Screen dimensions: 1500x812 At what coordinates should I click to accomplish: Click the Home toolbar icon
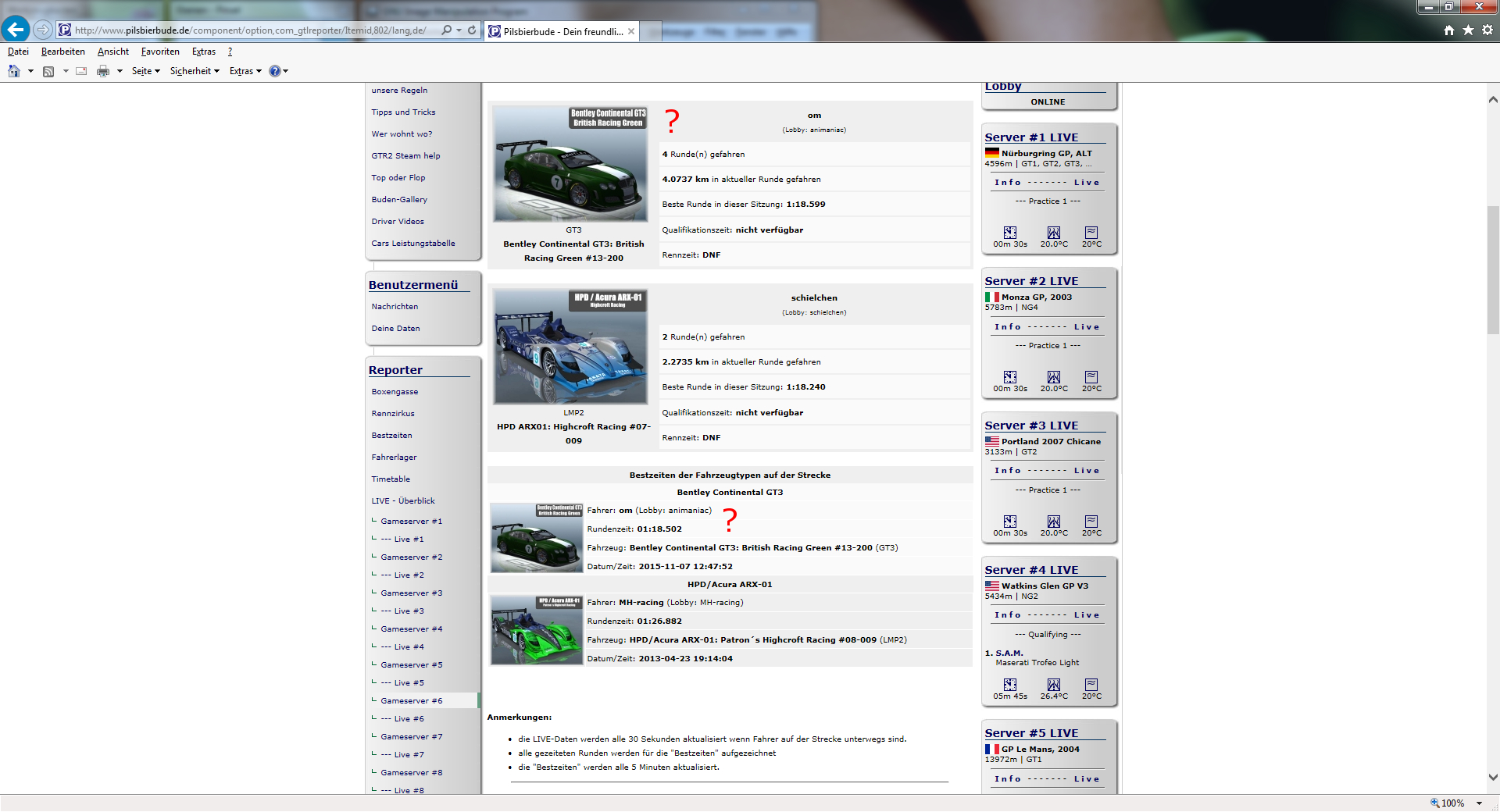pos(14,71)
